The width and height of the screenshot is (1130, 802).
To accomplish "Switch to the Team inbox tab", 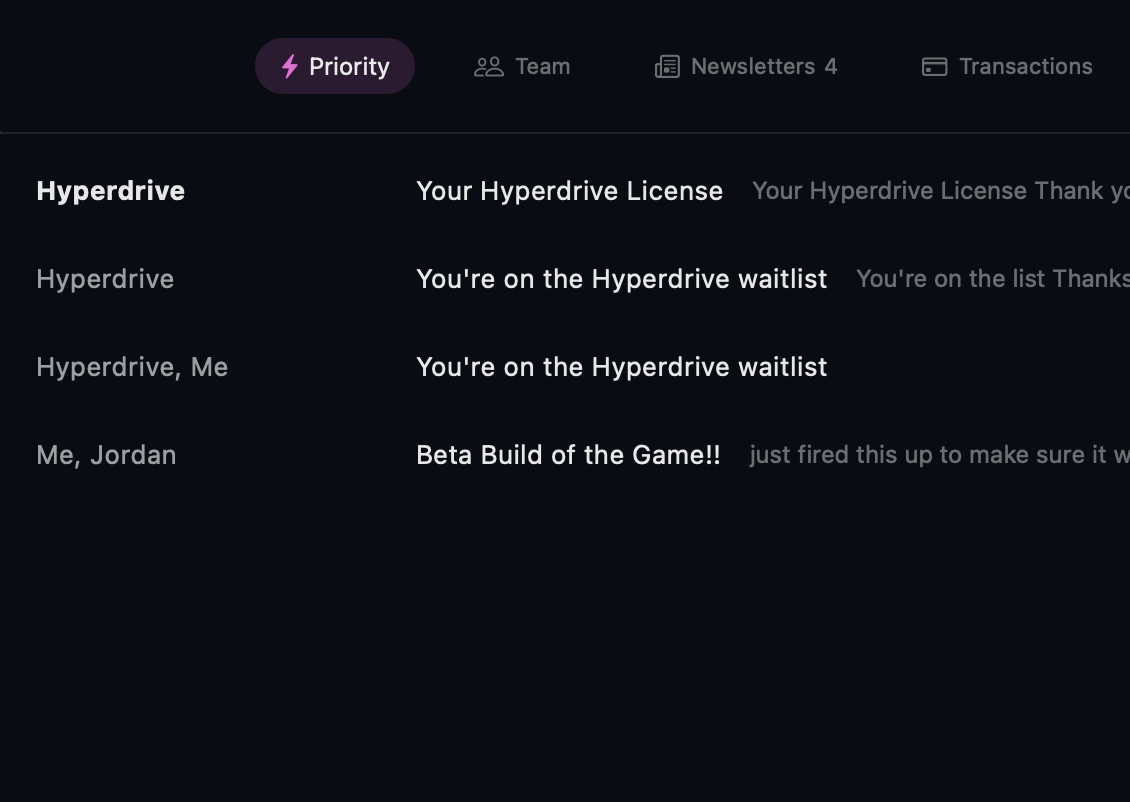I will [x=522, y=66].
